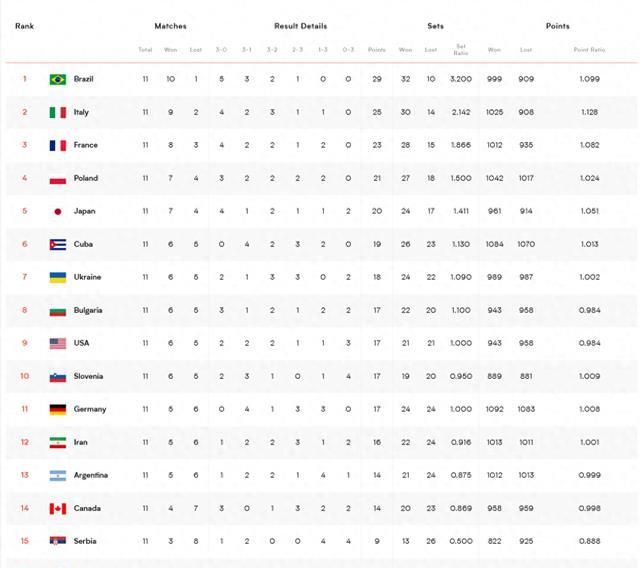Open the Argentina team link
This screenshot has height=568, width=640.
[91, 475]
